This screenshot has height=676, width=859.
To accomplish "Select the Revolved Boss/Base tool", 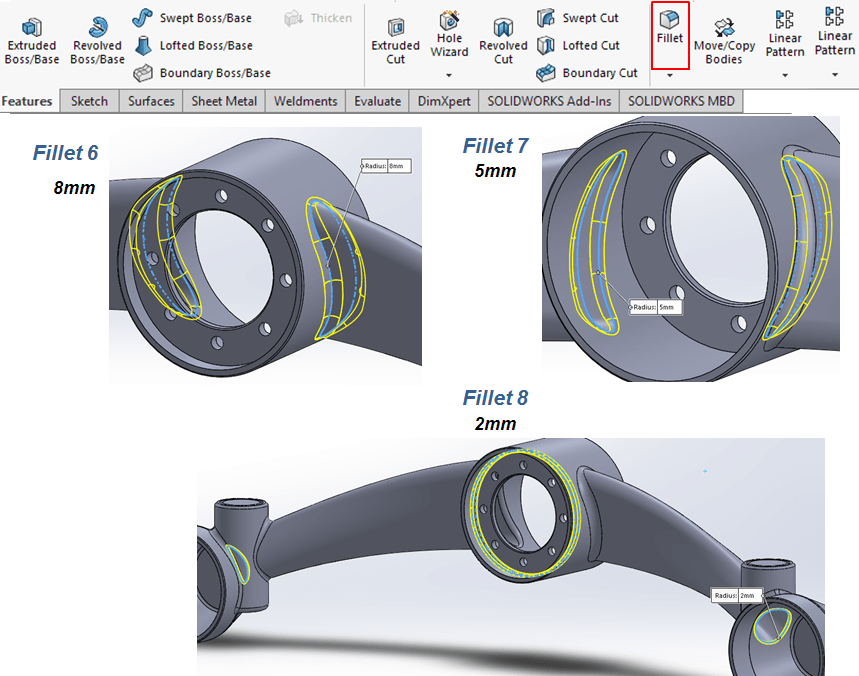I will coord(97,40).
